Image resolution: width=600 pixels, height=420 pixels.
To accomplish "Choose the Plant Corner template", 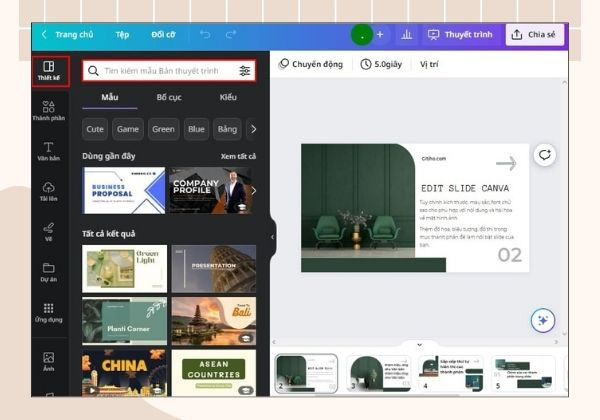I will pos(125,321).
